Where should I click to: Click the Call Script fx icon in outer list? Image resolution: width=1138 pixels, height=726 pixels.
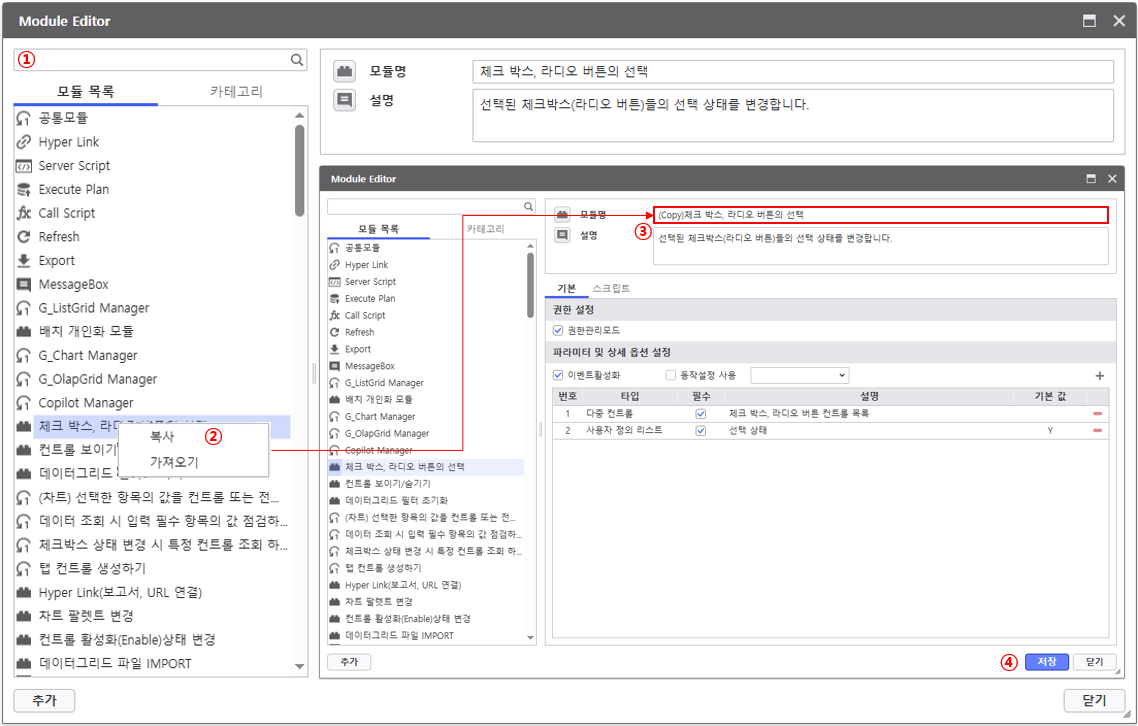(x=24, y=213)
